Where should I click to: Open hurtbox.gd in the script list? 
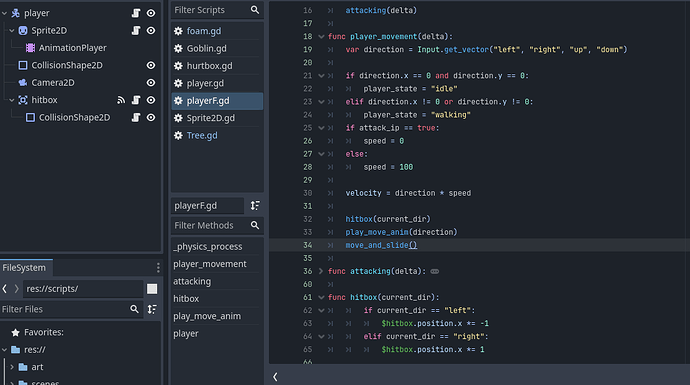(x=217, y=66)
